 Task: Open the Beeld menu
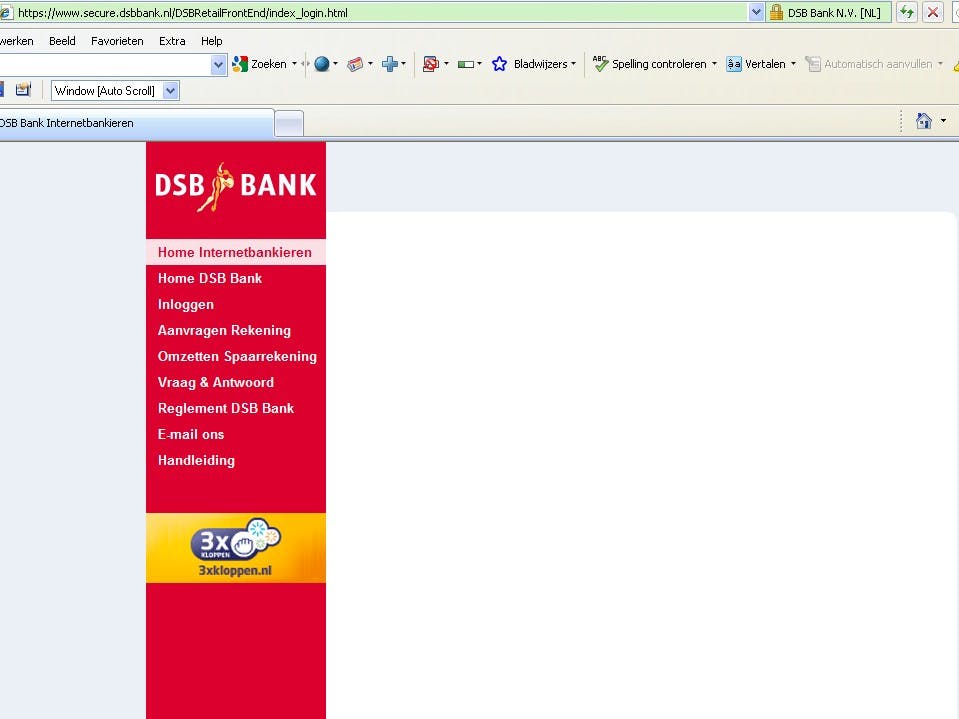pyautogui.click(x=62, y=41)
